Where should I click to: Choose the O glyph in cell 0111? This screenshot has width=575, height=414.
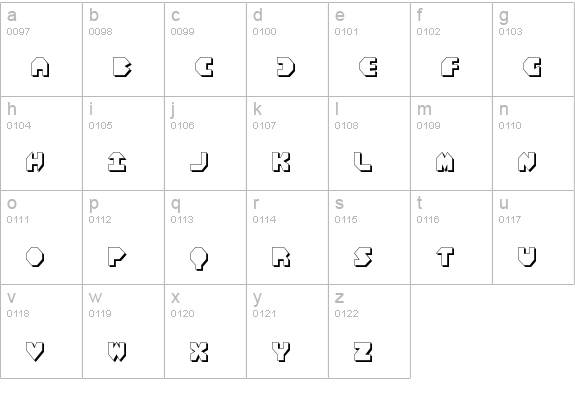click(35, 257)
